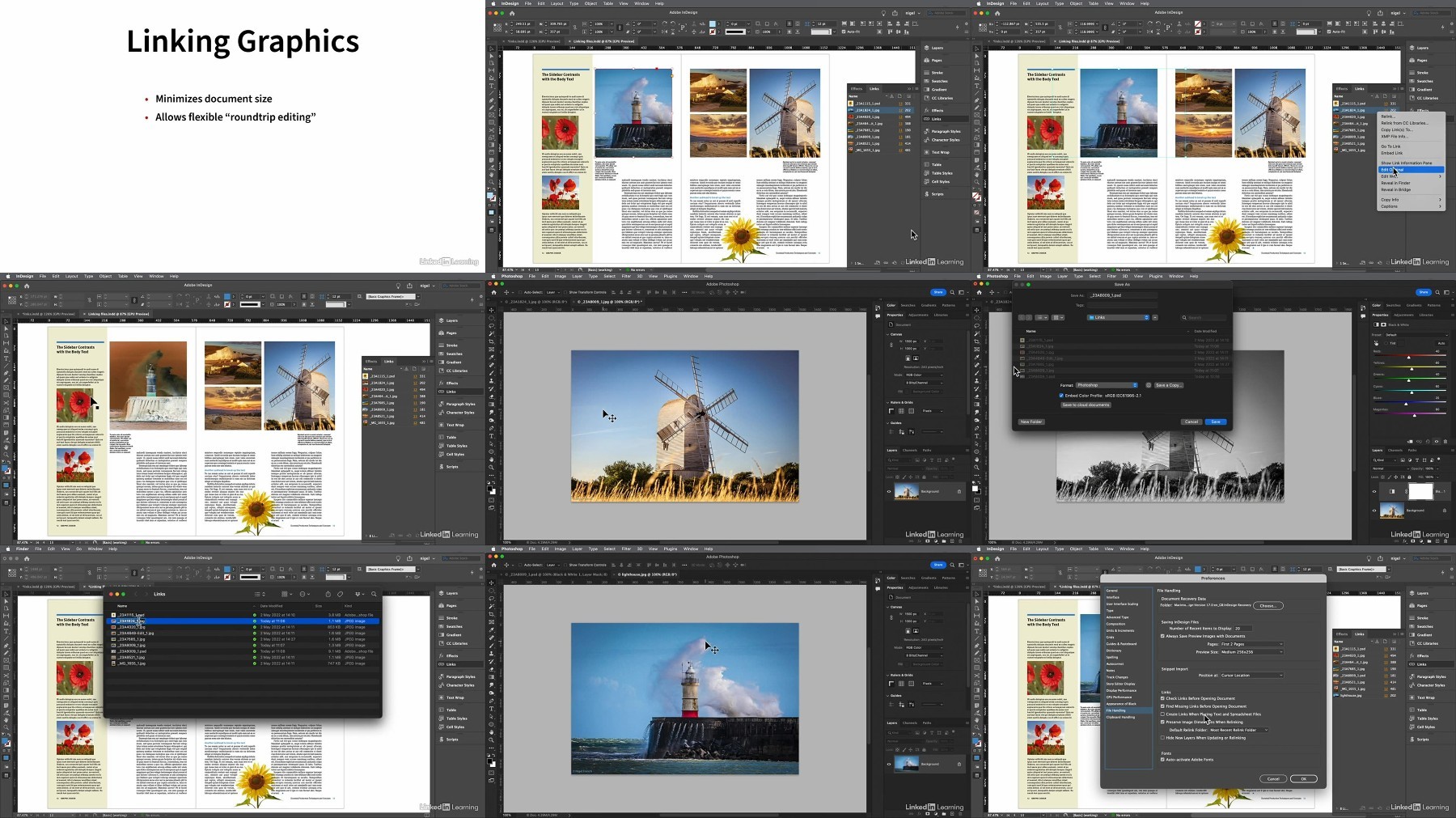The image size is (1456, 818).
Task: Open Preview Size dropdown Medium 256x256
Action: [x=1251, y=652]
